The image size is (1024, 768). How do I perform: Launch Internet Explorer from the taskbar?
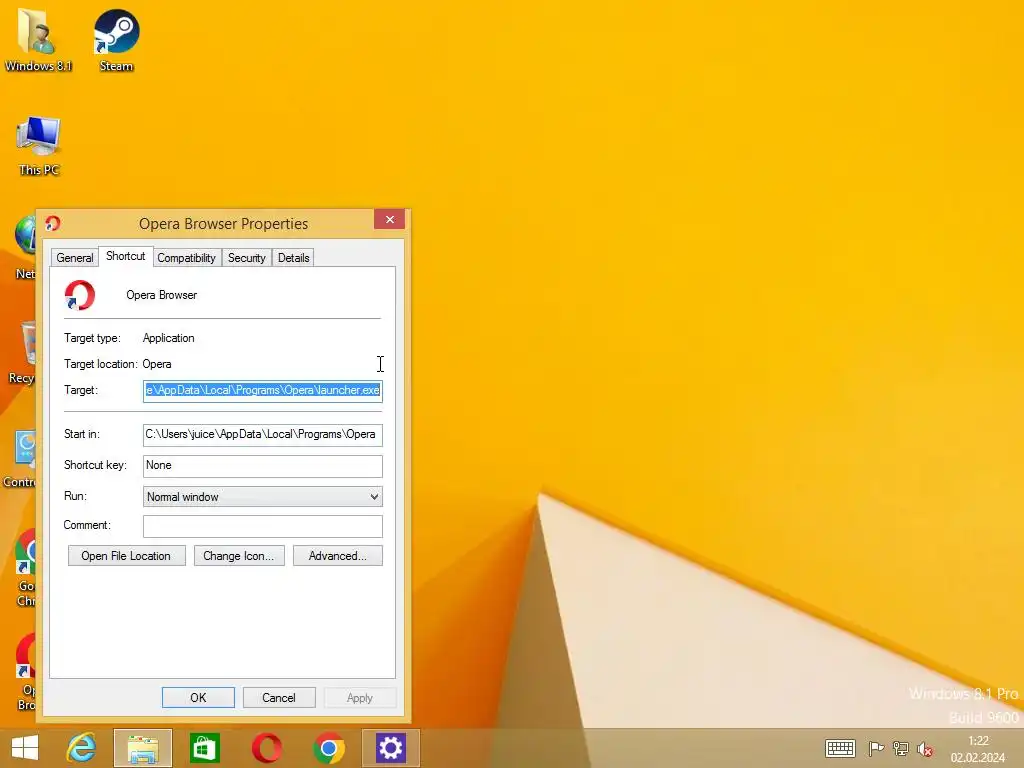(x=82, y=748)
